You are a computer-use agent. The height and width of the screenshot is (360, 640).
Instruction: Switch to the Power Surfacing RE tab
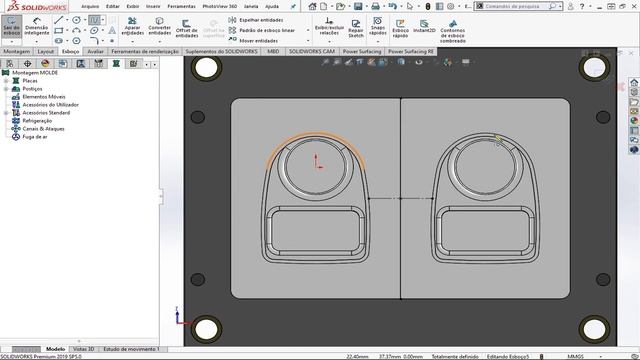pos(411,51)
